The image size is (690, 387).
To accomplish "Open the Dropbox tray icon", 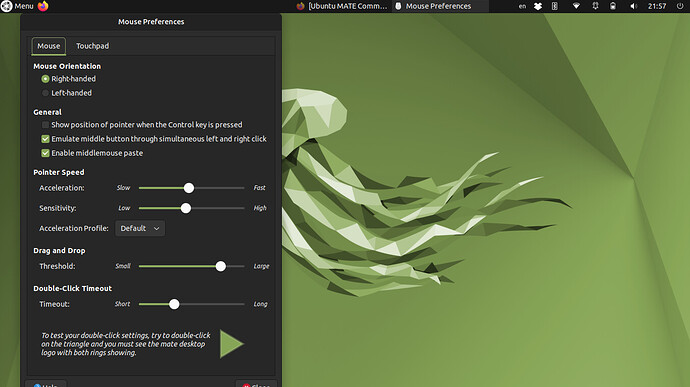I will point(538,6).
